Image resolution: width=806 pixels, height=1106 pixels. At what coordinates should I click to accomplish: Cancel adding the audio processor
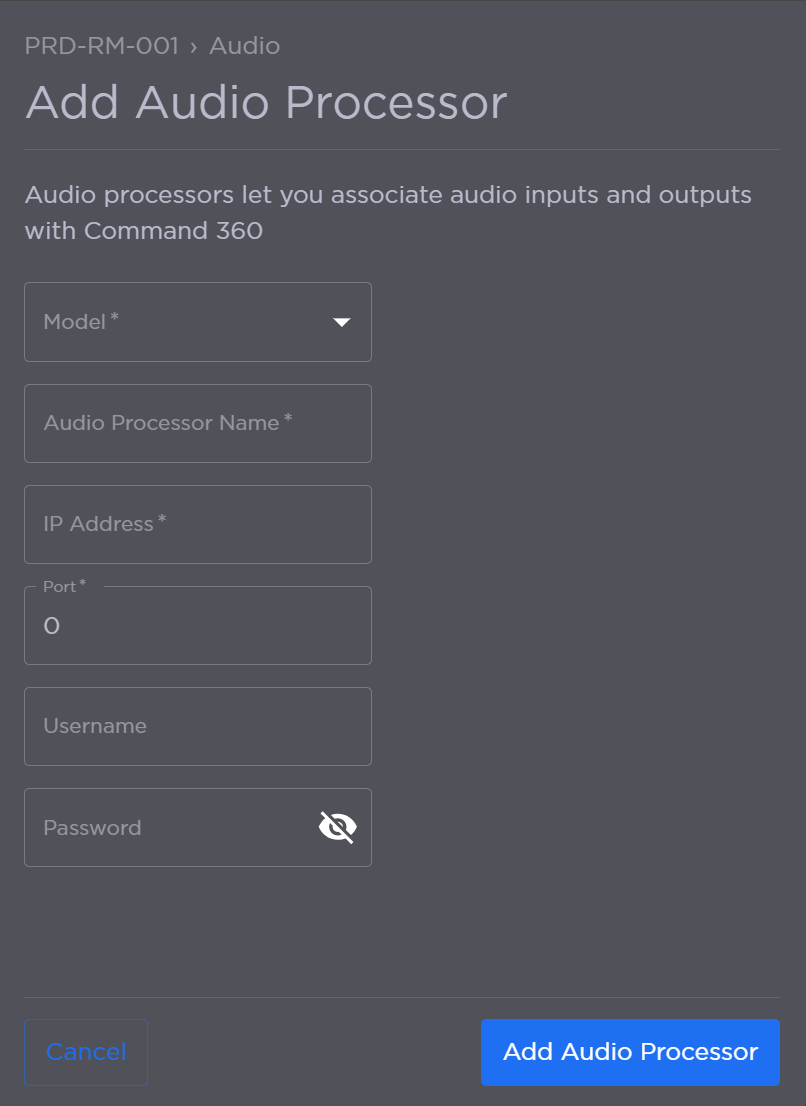(x=85, y=1052)
